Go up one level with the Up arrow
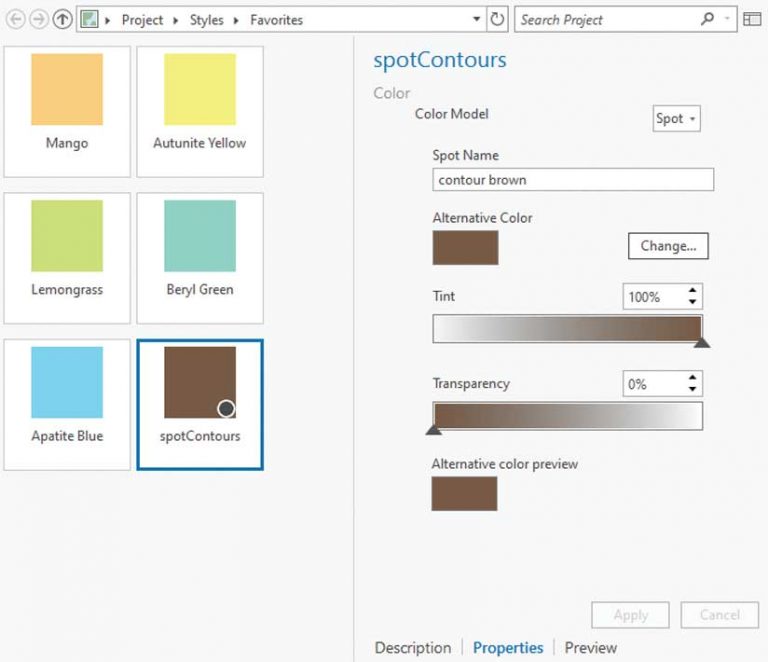Viewport: 768px width, 662px height. pos(62,20)
